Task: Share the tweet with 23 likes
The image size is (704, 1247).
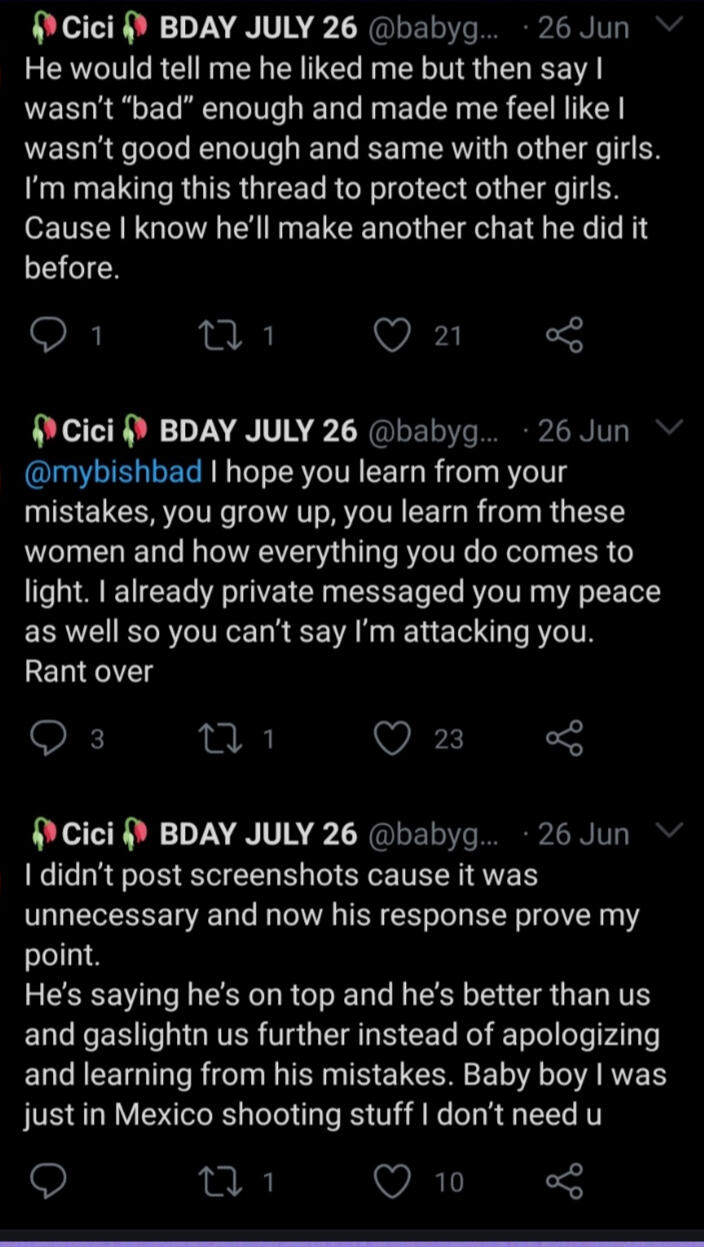Action: (x=564, y=739)
